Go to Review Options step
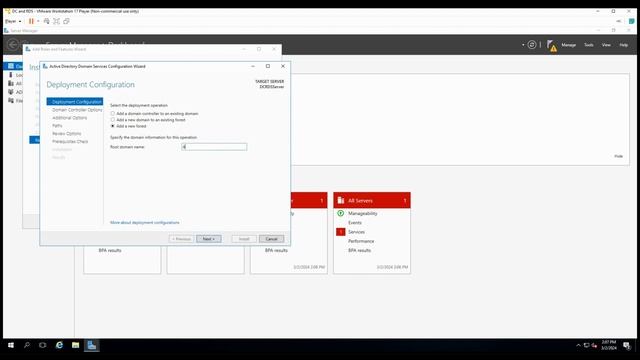Viewport: 640px width, 360px height. pyautogui.click(x=67, y=133)
